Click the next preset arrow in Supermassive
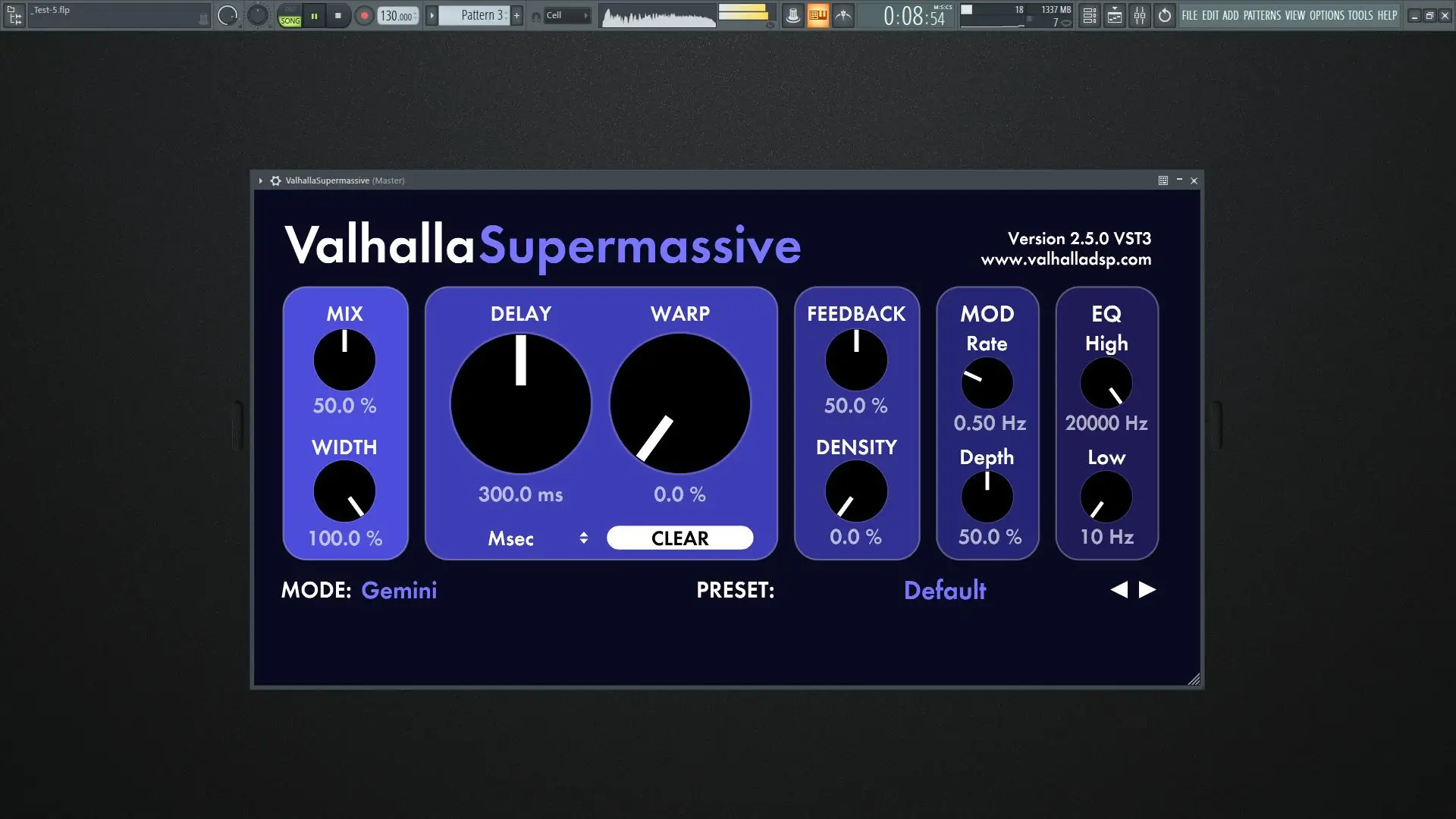 (1148, 589)
